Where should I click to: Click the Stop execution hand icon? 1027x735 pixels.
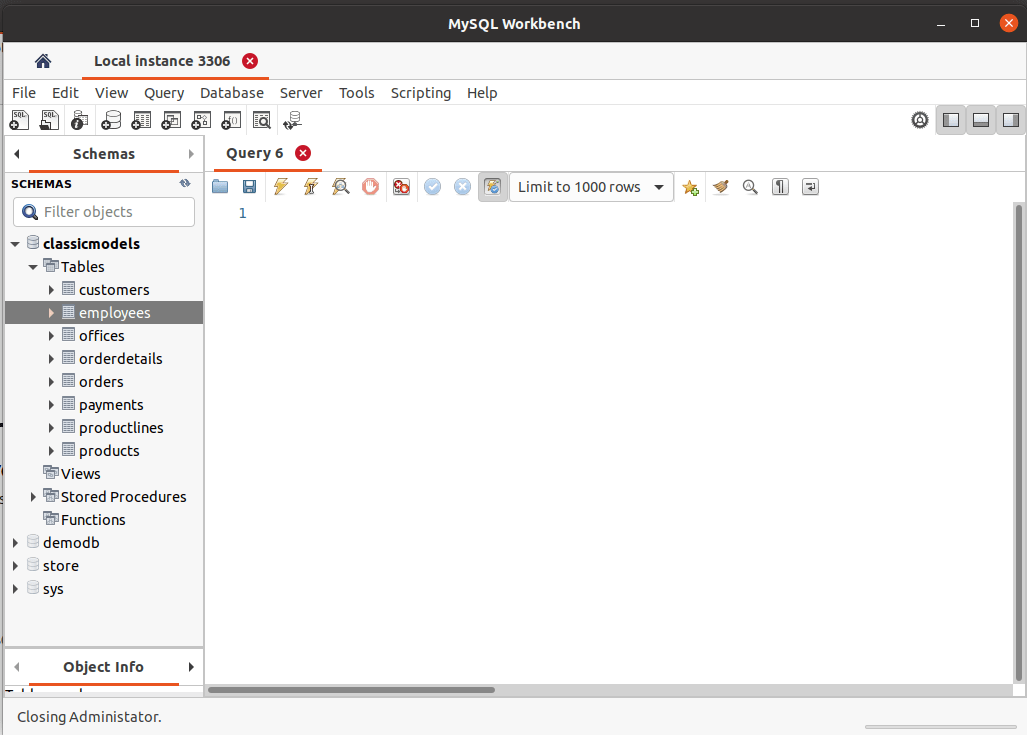pyautogui.click(x=371, y=187)
